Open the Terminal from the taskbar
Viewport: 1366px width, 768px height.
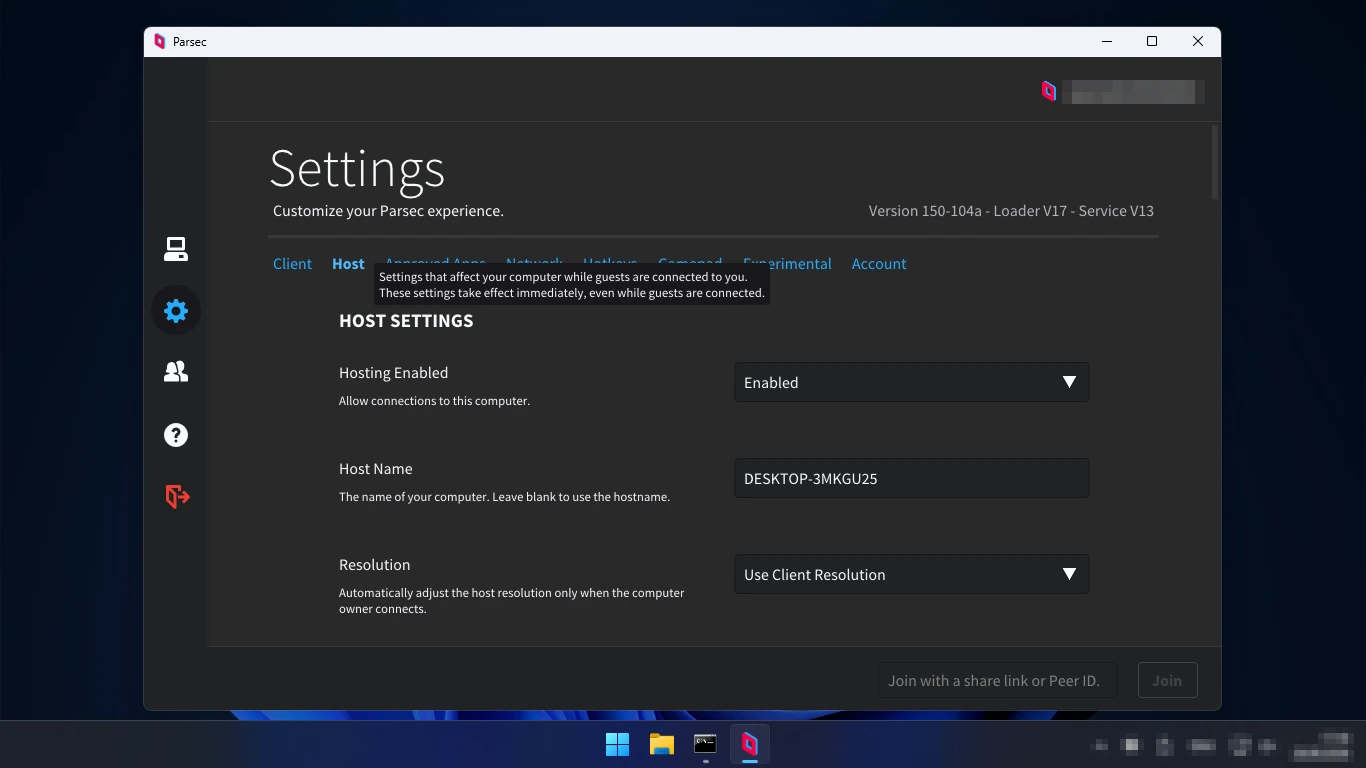pos(705,744)
